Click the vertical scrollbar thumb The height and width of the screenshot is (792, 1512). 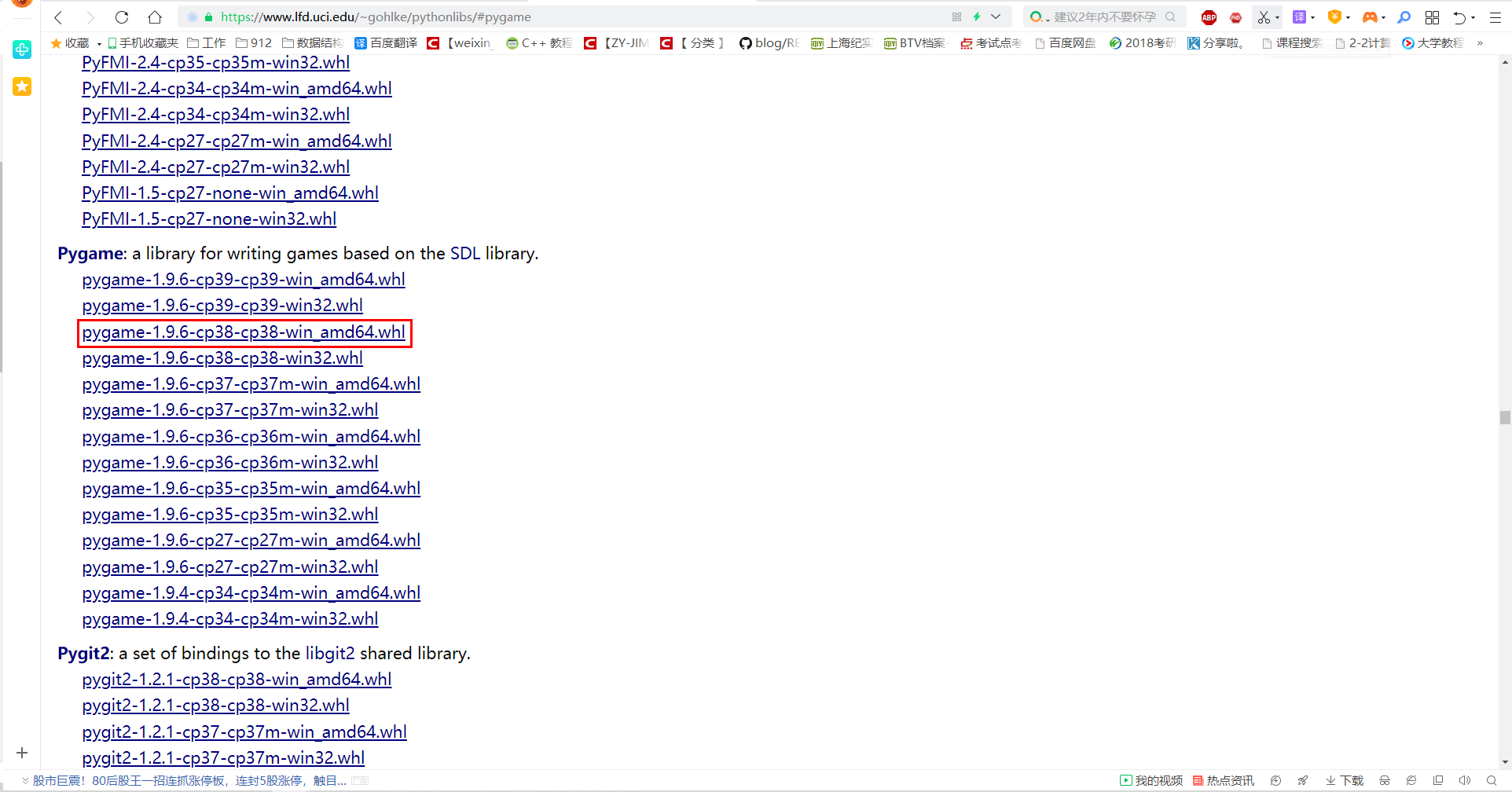point(1505,417)
